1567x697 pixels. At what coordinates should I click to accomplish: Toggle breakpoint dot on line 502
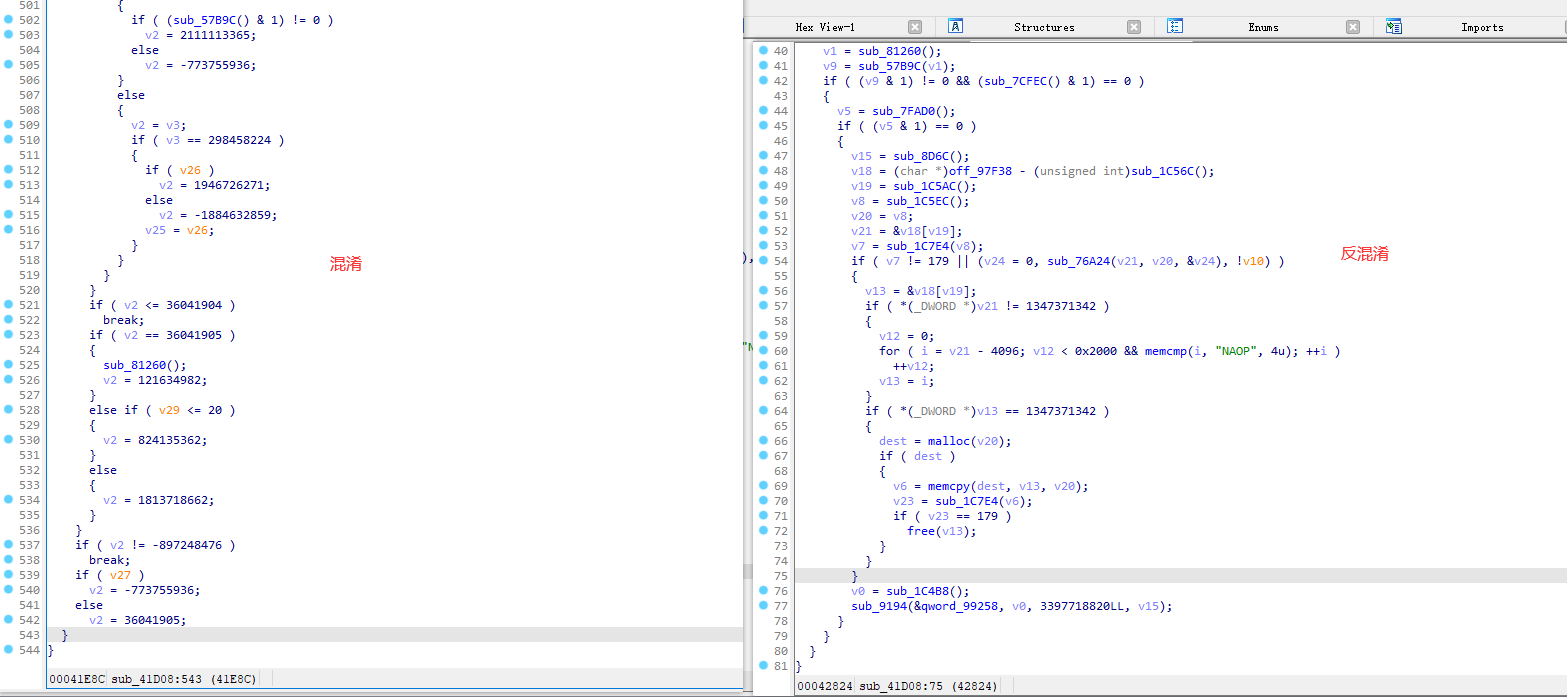[8, 20]
